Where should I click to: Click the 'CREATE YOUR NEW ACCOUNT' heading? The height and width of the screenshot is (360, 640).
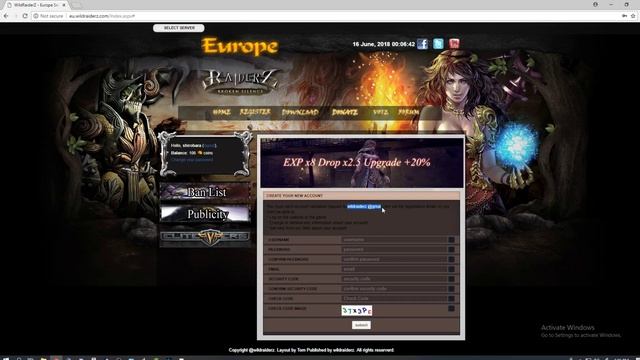pos(294,196)
